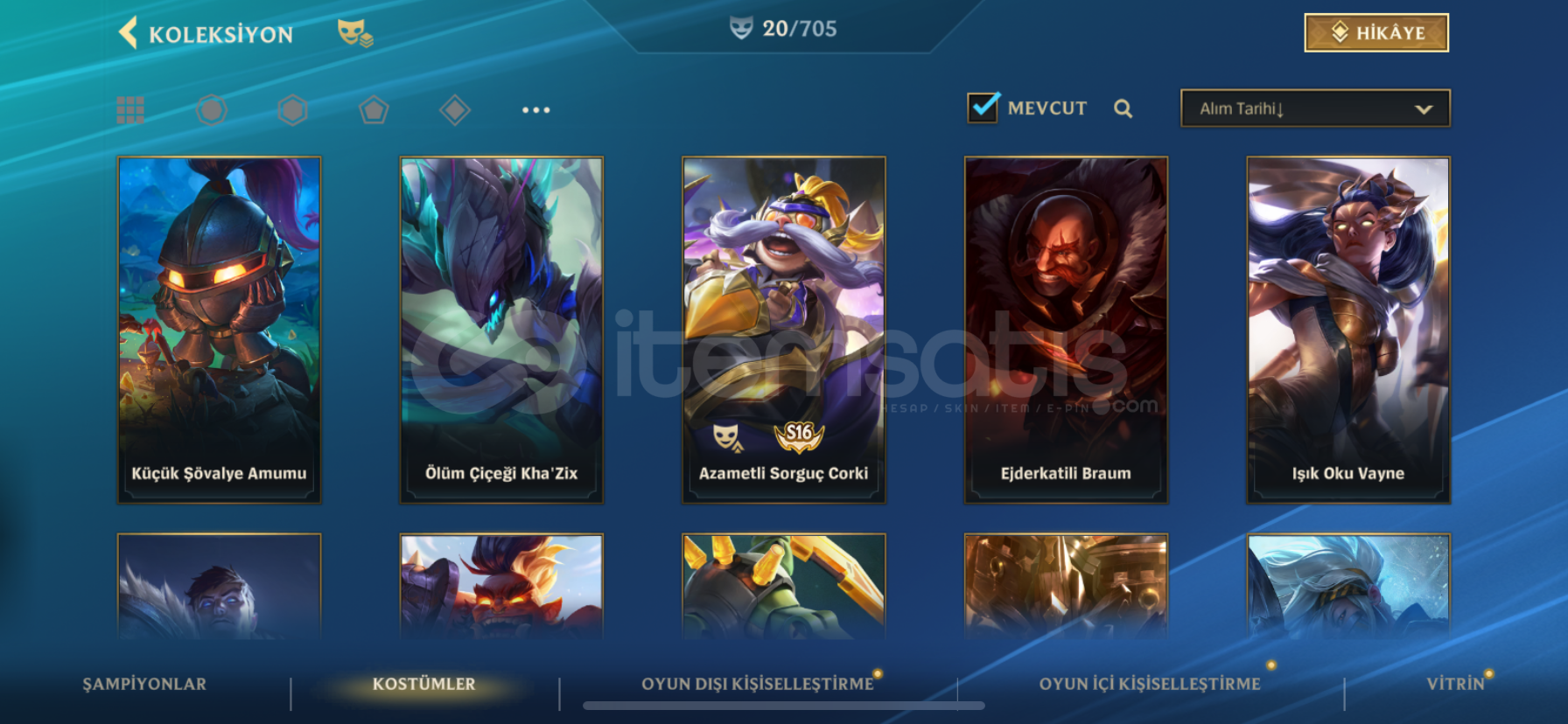The width and height of the screenshot is (1568, 724).
Task: Select the grid all-skins filter icon
Action: pyautogui.click(x=130, y=110)
